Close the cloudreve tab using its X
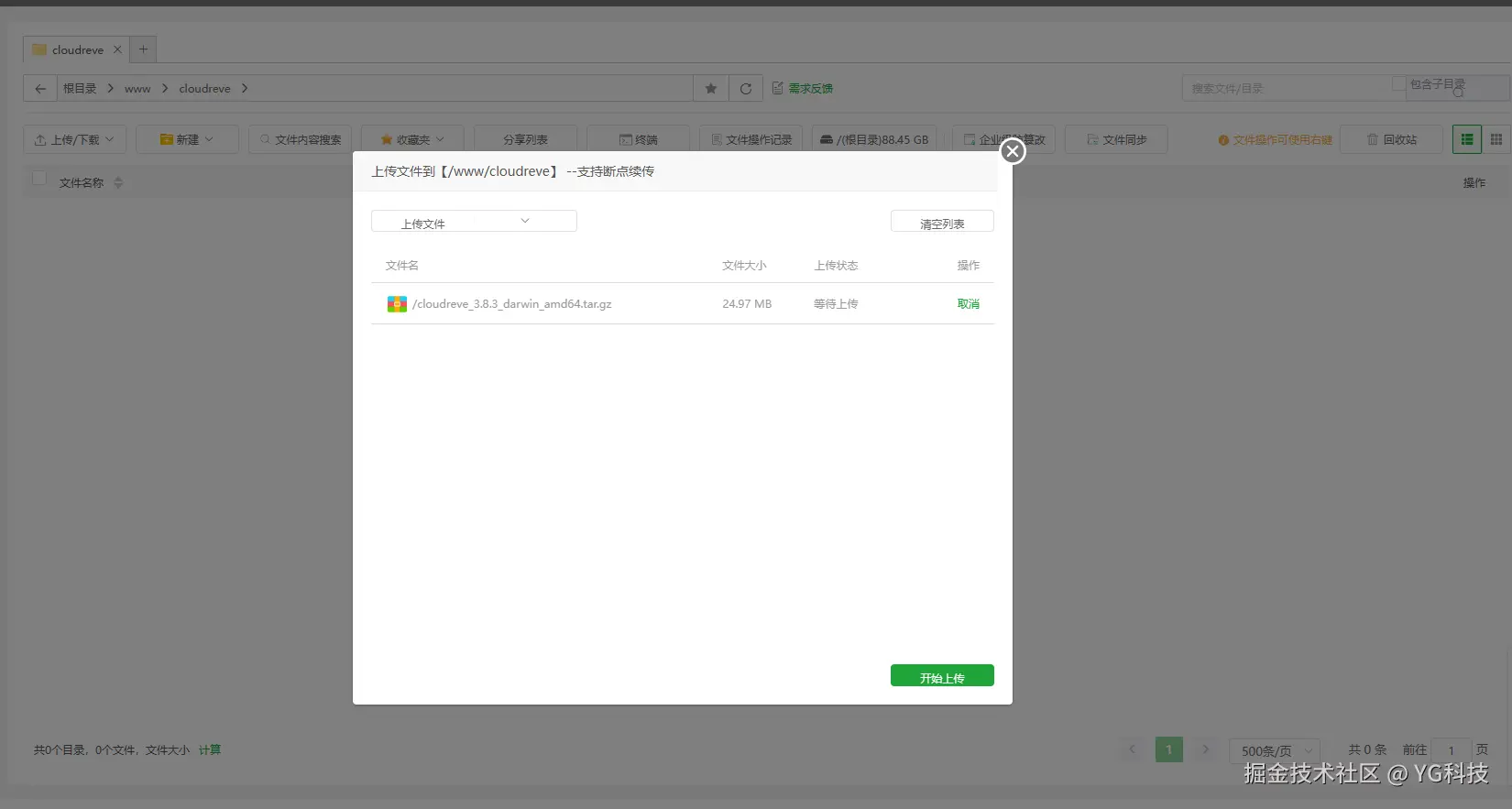The height and width of the screenshot is (809, 1512). [x=117, y=49]
